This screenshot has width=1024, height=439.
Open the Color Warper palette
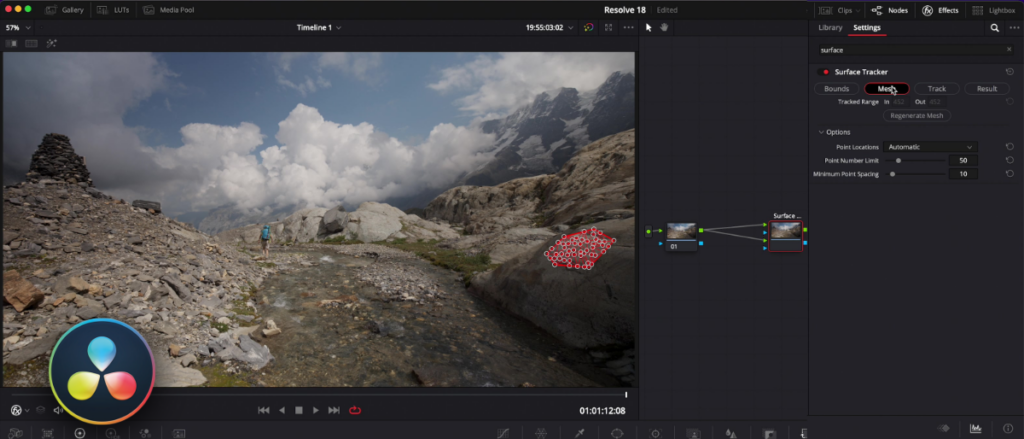pos(541,433)
